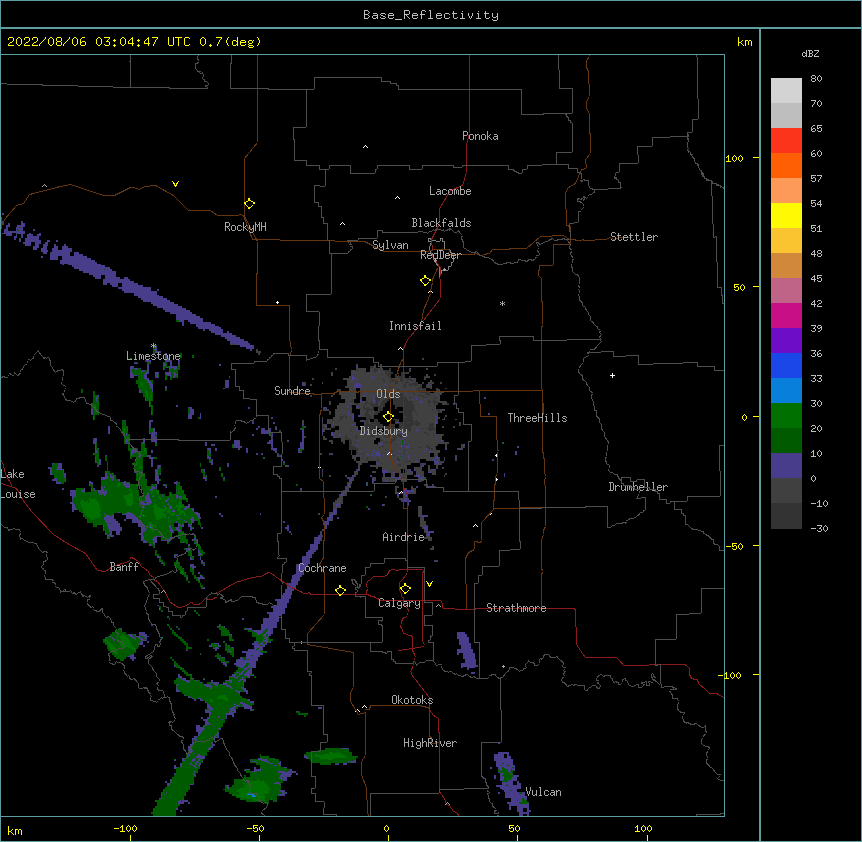862x842 pixels.
Task: Select the asterisk marker above Limestone label
Action: [x=154, y=346]
